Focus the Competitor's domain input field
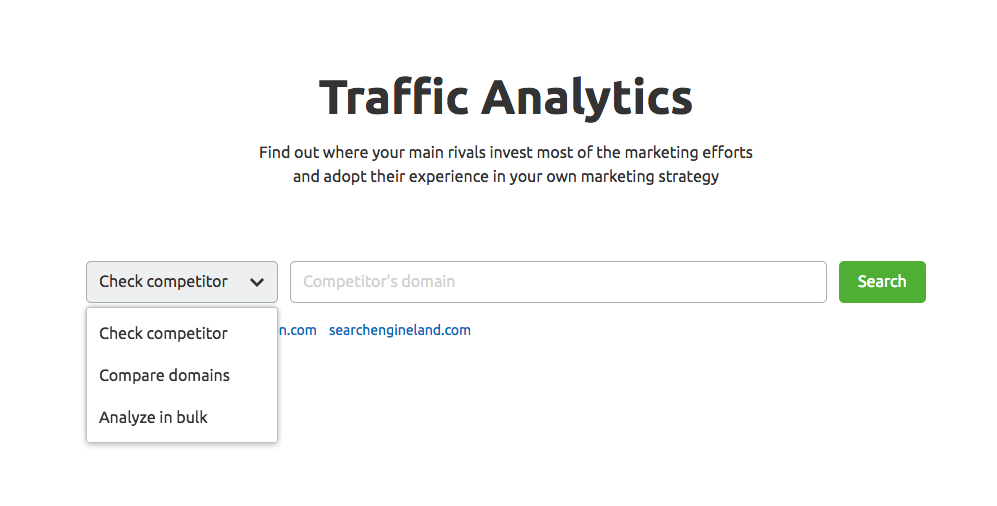Image resolution: width=997 pixels, height=506 pixels. click(558, 282)
